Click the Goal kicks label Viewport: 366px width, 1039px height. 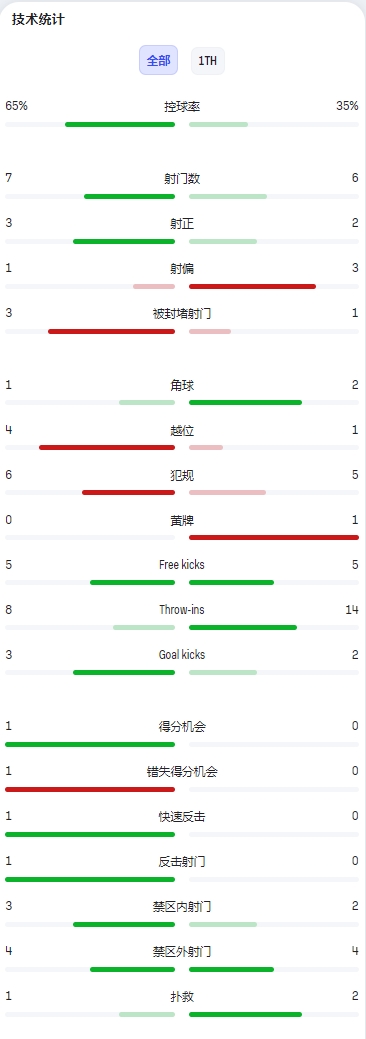point(182,655)
